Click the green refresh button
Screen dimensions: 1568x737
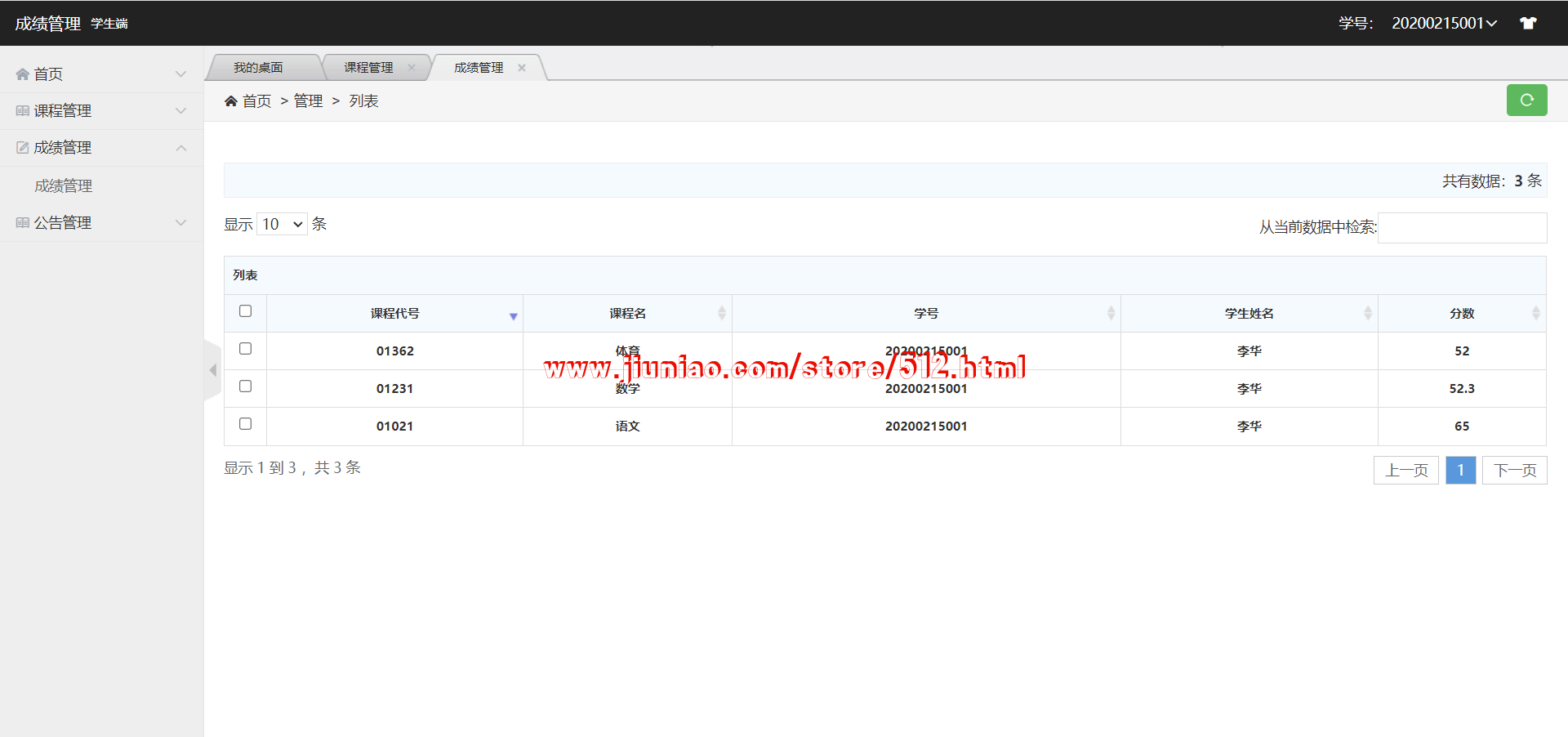pyautogui.click(x=1526, y=100)
